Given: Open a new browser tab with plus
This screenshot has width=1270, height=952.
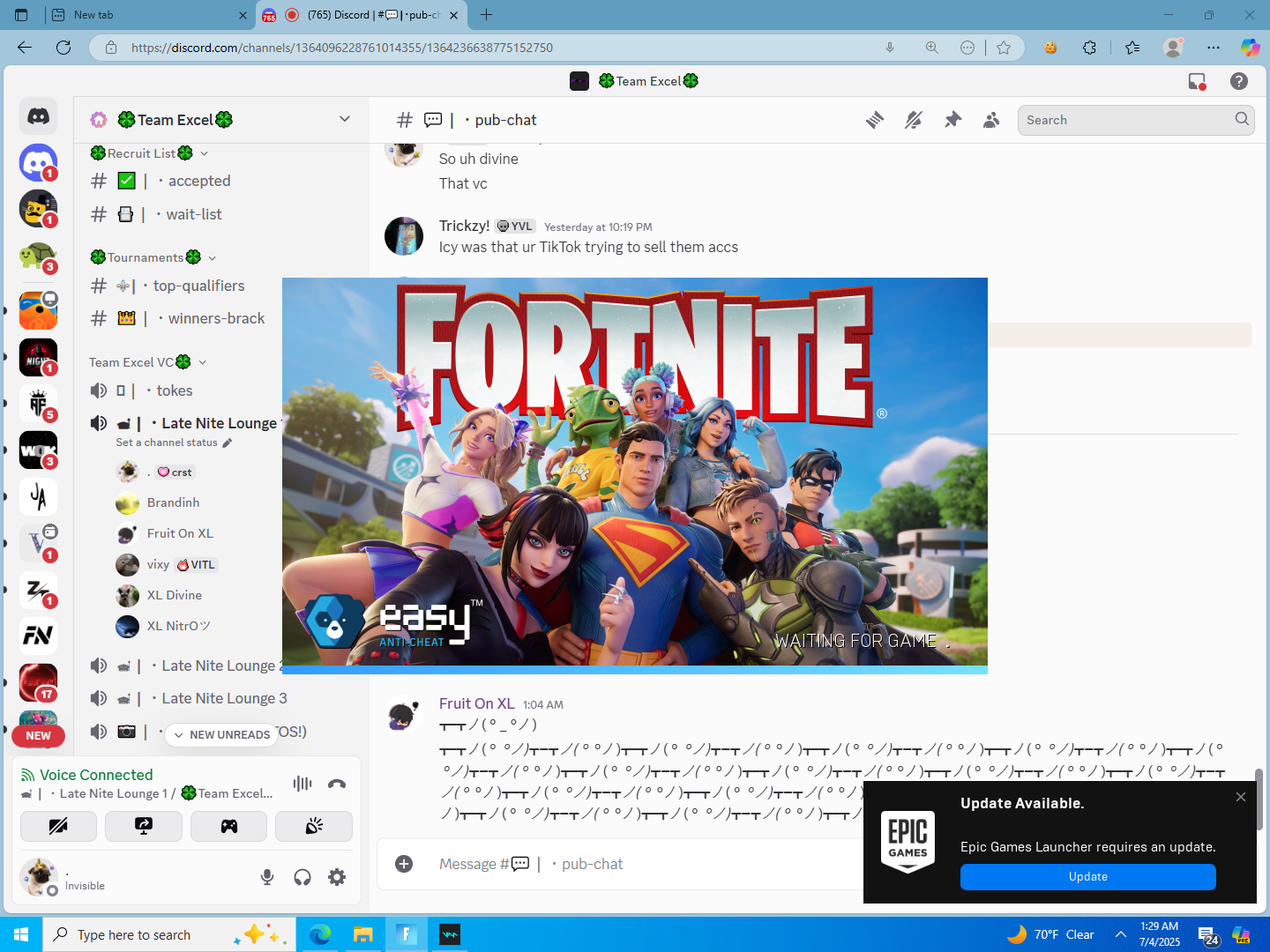Looking at the screenshot, I should (486, 15).
